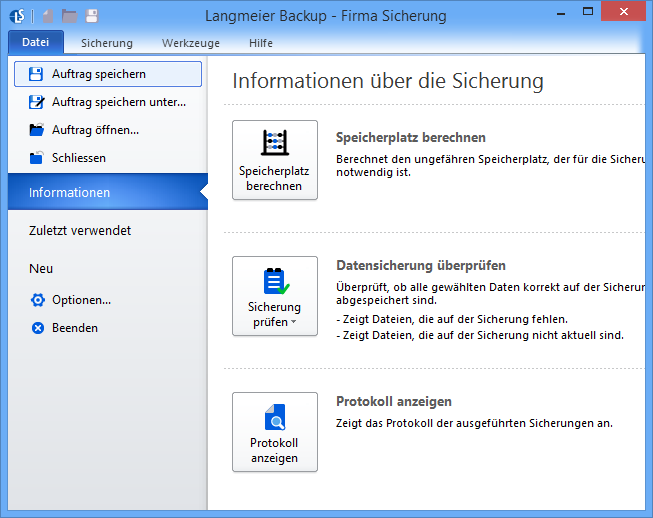Open the Werkzeuge ribbon tab
The image size is (653, 518).
tap(190, 43)
